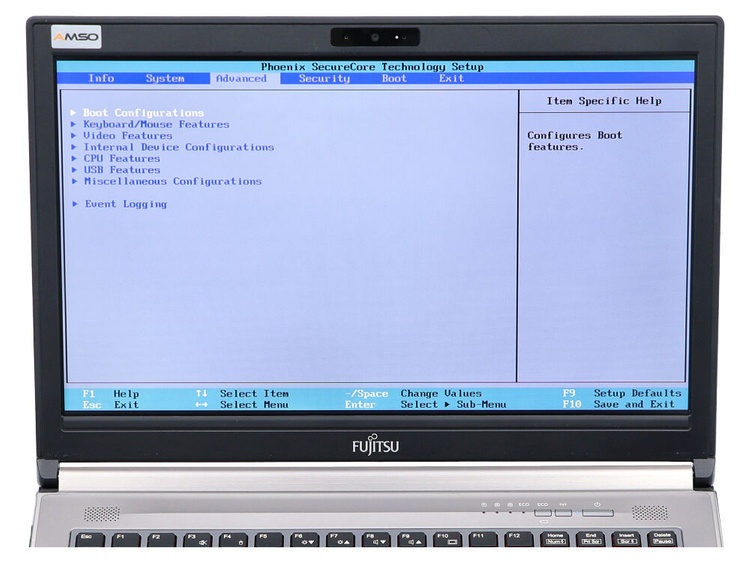Image resolution: width=750 pixels, height=563 pixels.
Task: Open Internal Device Configurations
Action: pyautogui.click(x=178, y=147)
